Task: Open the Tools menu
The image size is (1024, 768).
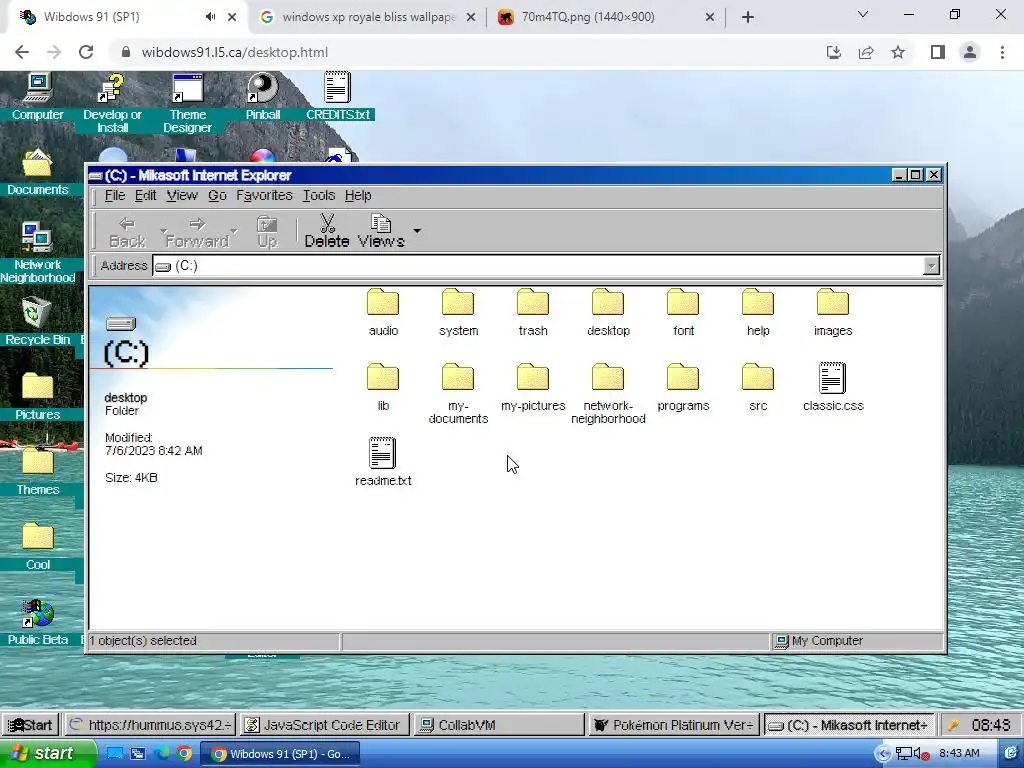Action: (x=318, y=195)
